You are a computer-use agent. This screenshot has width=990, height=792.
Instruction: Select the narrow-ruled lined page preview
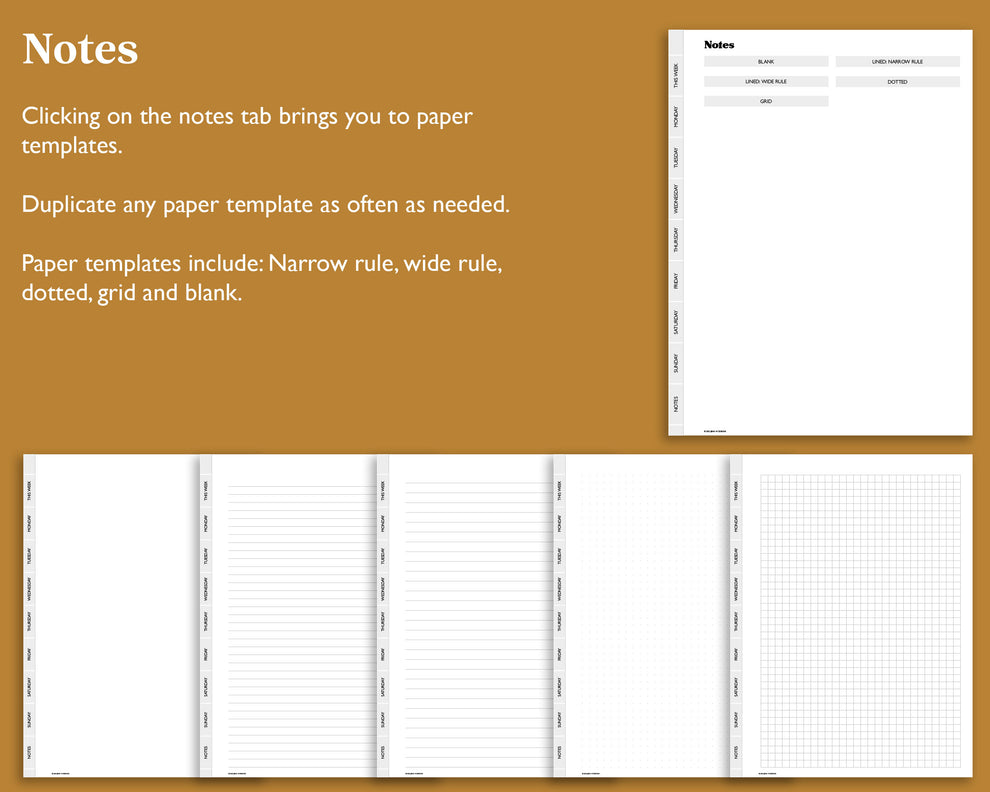(290, 615)
